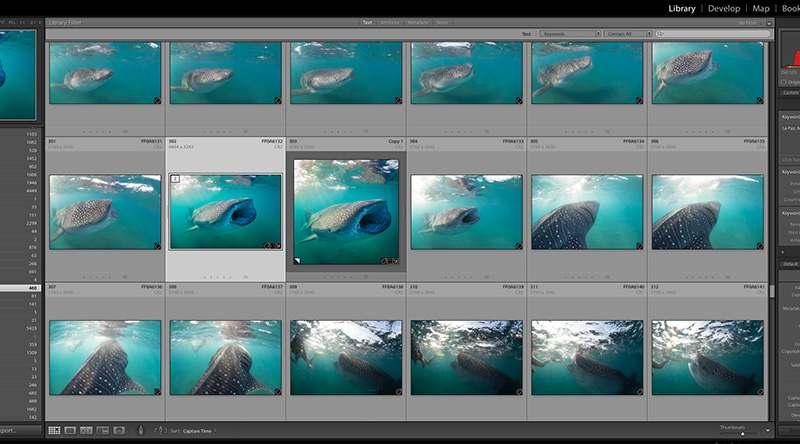Screen dimensions: 800x444
Task: Click in the Library Filter search field
Action: (715, 33)
